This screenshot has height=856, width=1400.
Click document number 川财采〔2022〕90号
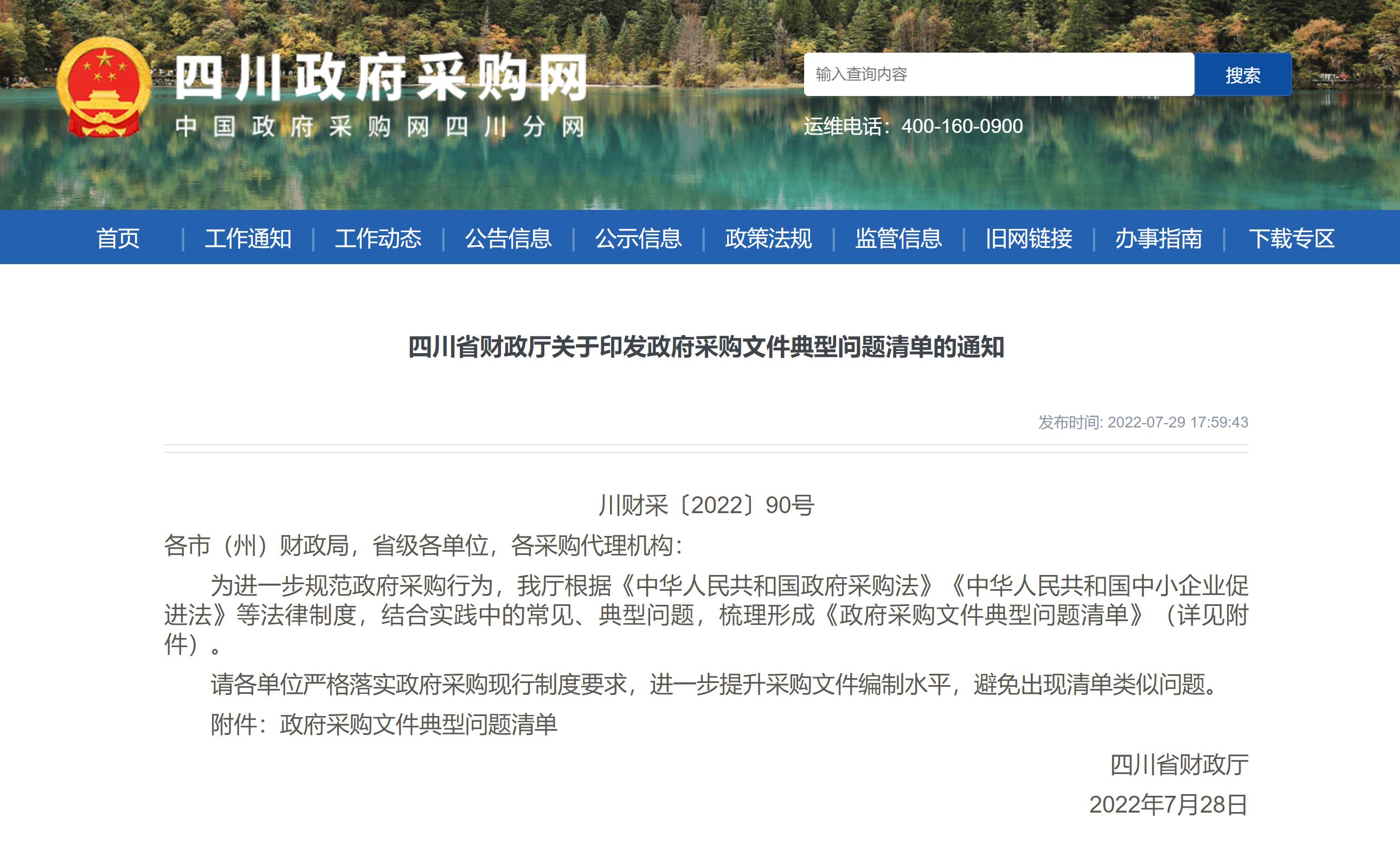(705, 504)
